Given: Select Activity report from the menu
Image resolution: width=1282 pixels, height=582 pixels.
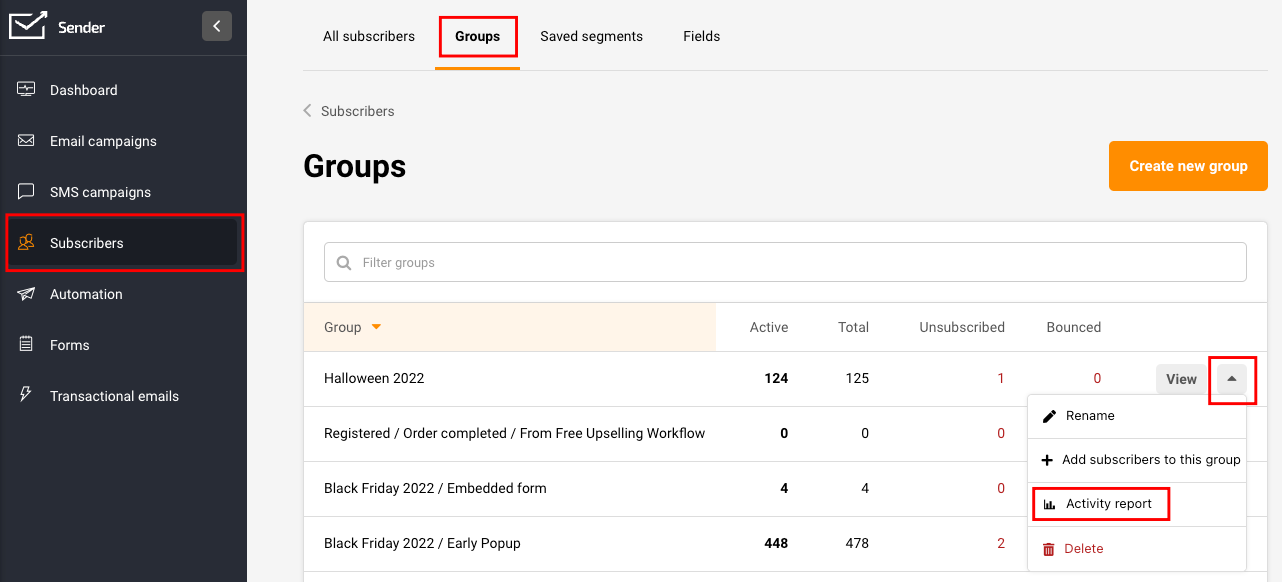Looking at the screenshot, I should (1108, 504).
